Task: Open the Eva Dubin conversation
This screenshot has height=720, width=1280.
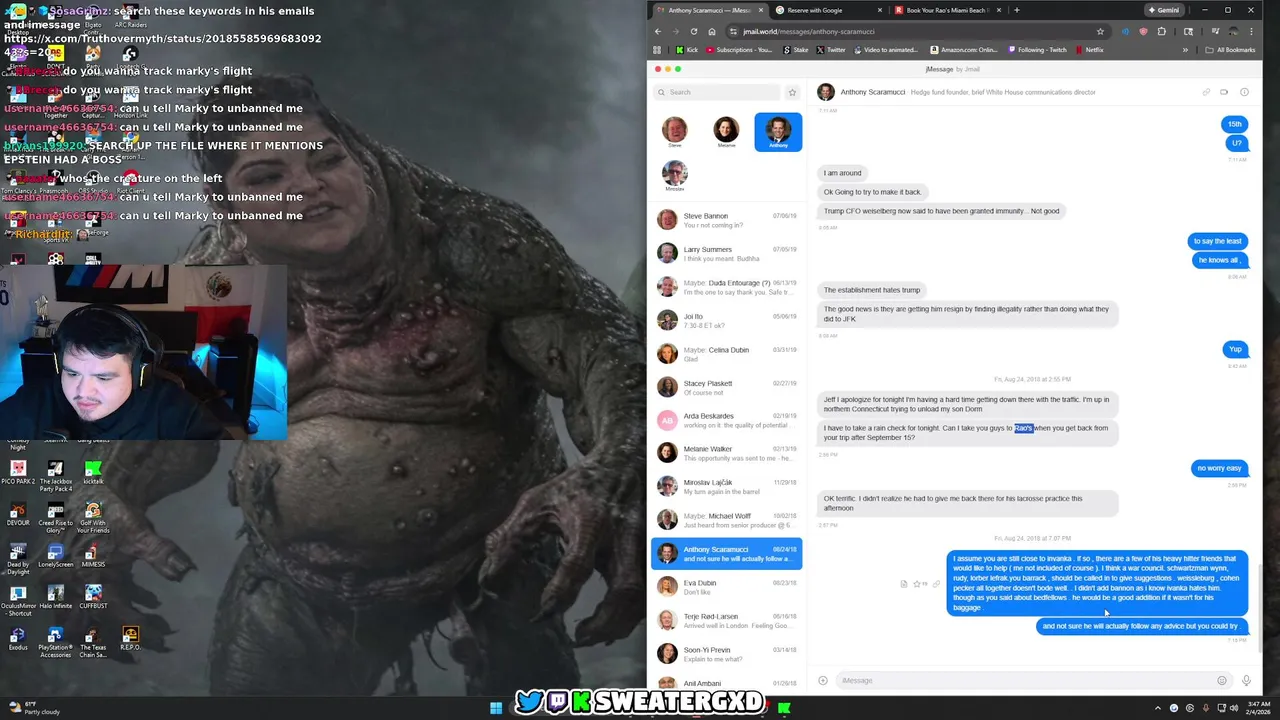Action: coord(727,587)
